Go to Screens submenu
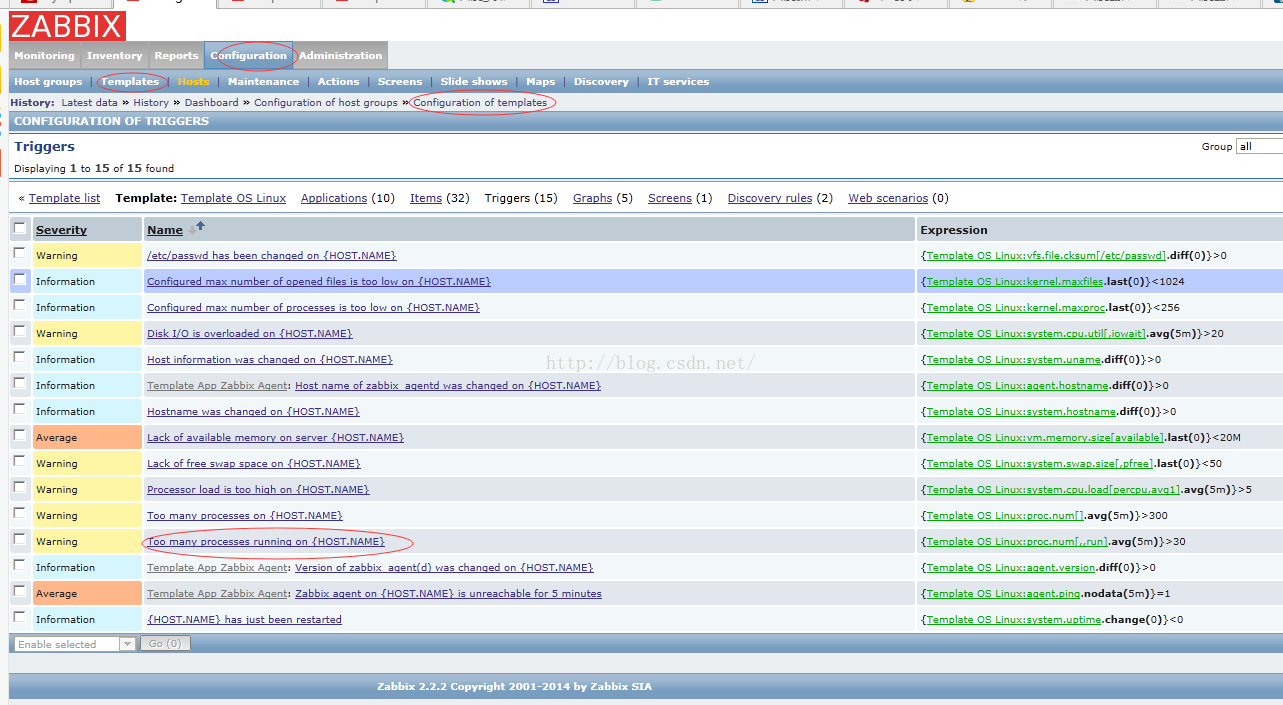Viewport: 1283px width, 705px height. pyautogui.click(x=400, y=82)
